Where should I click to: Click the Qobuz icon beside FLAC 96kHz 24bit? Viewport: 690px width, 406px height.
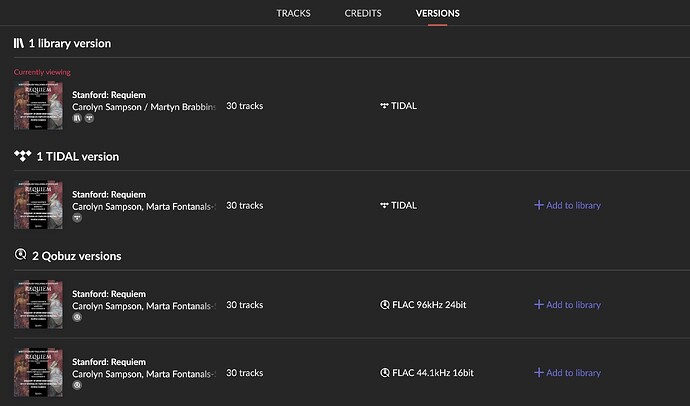coord(385,305)
